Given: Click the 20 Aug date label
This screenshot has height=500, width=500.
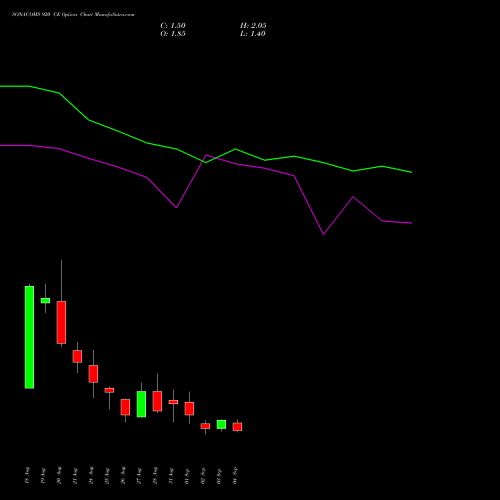Looking at the screenshot, I should pos(59,475).
